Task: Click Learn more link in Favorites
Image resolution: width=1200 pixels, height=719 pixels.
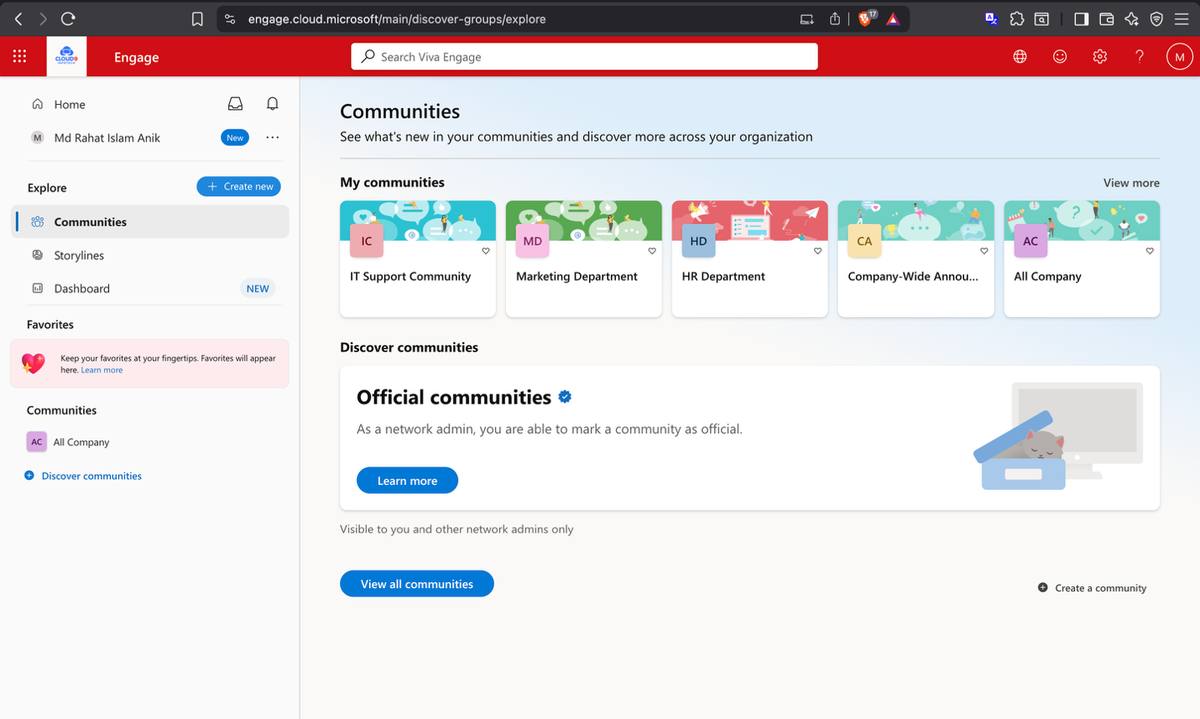Action: (102, 370)
